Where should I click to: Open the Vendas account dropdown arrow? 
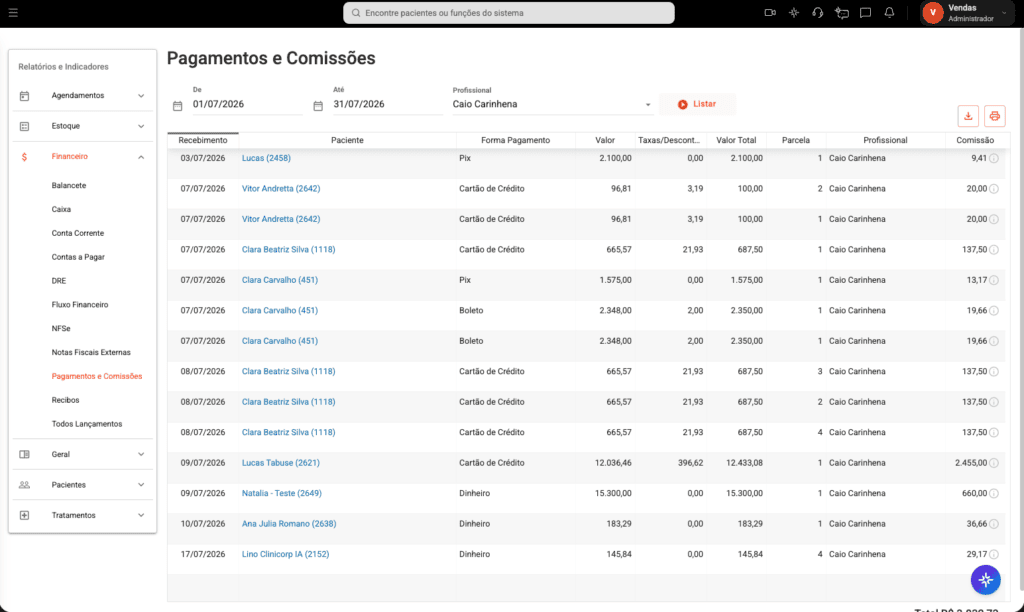point(1004,13)
